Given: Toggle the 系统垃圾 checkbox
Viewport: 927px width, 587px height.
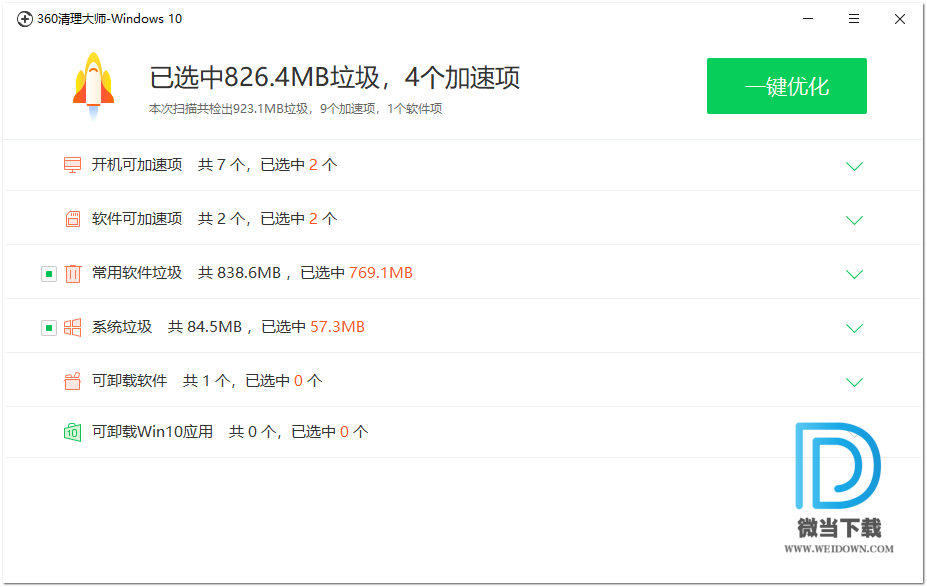Looking at the screenshot, I should pos(48,327).
